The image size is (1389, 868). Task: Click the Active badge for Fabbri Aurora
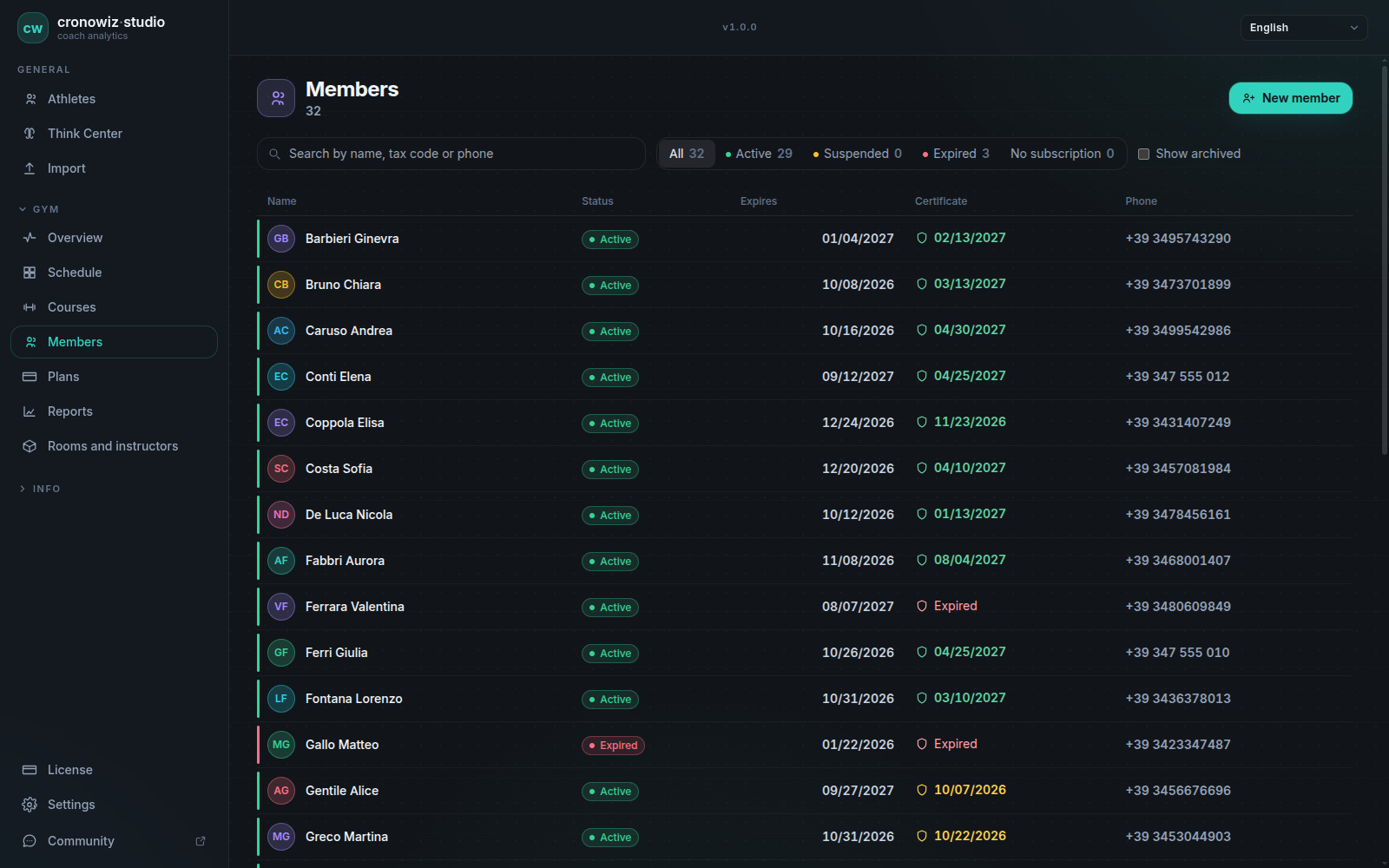point(610,562)
